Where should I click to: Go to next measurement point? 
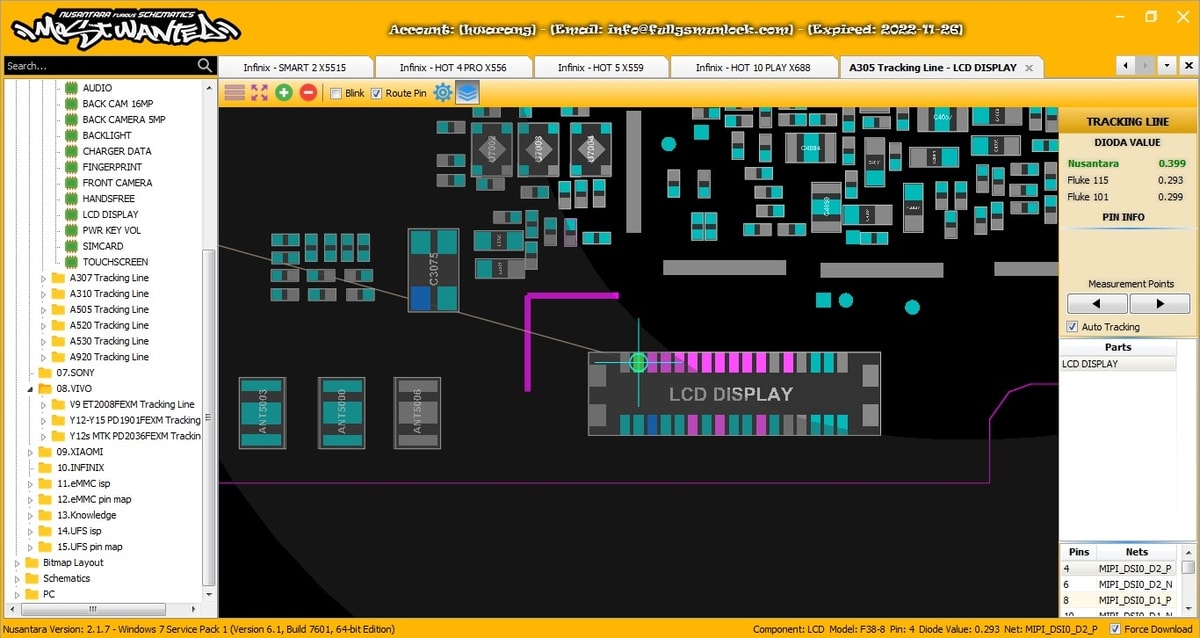click(x=1159, y=303)
